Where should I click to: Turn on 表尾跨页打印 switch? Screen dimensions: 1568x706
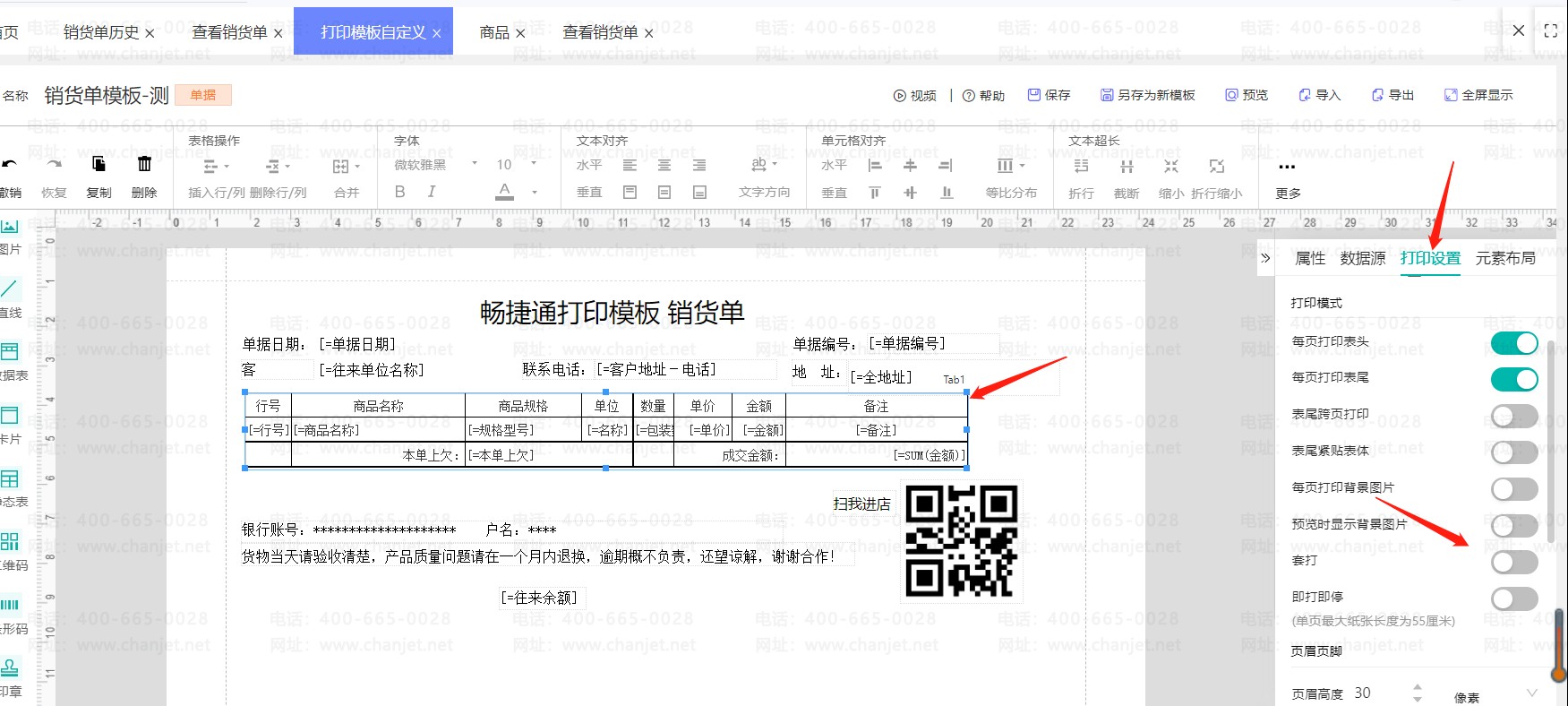pos(1513,416)
